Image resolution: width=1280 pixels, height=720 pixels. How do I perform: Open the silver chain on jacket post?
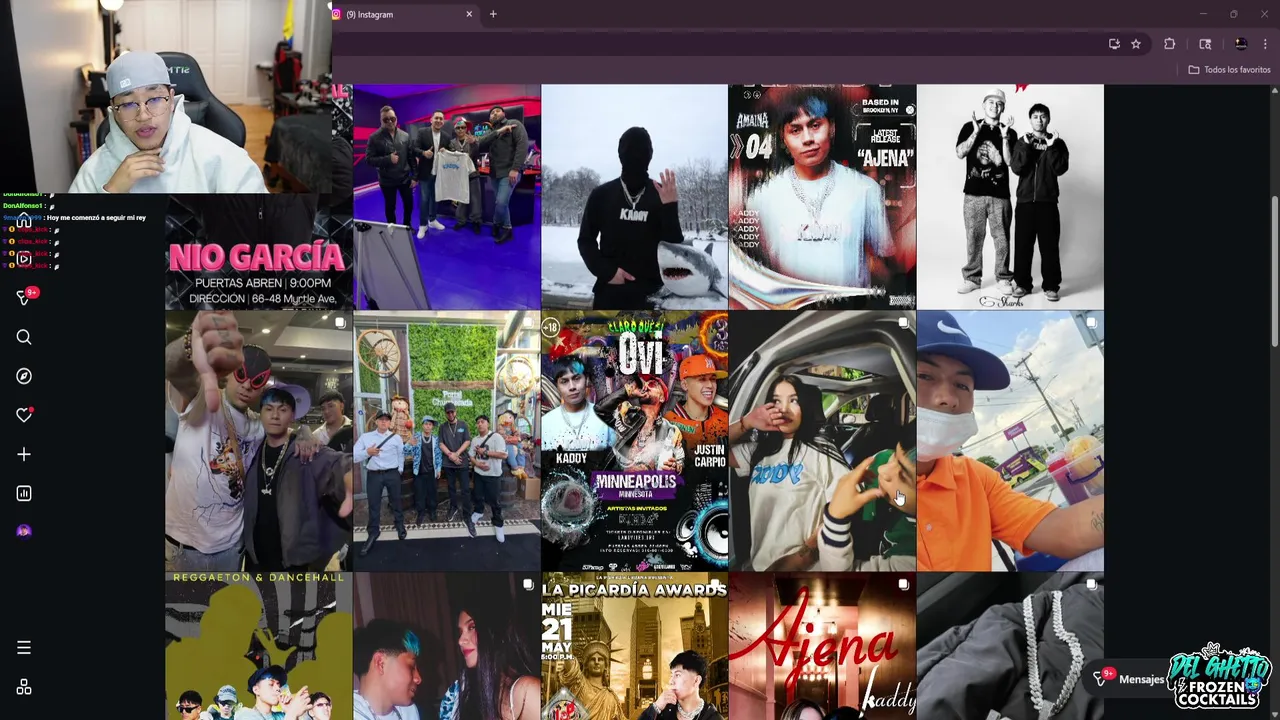coord(1010,646)
